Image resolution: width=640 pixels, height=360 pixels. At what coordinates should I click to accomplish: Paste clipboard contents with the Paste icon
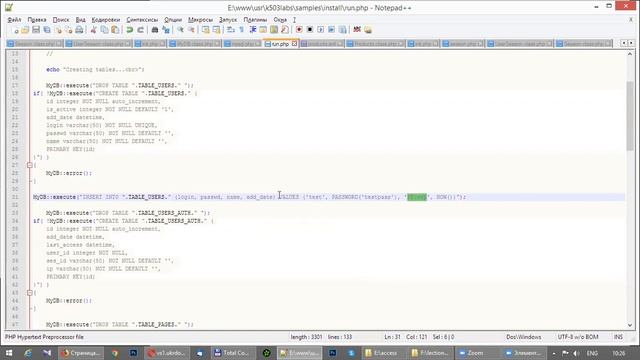click(115, 30)
